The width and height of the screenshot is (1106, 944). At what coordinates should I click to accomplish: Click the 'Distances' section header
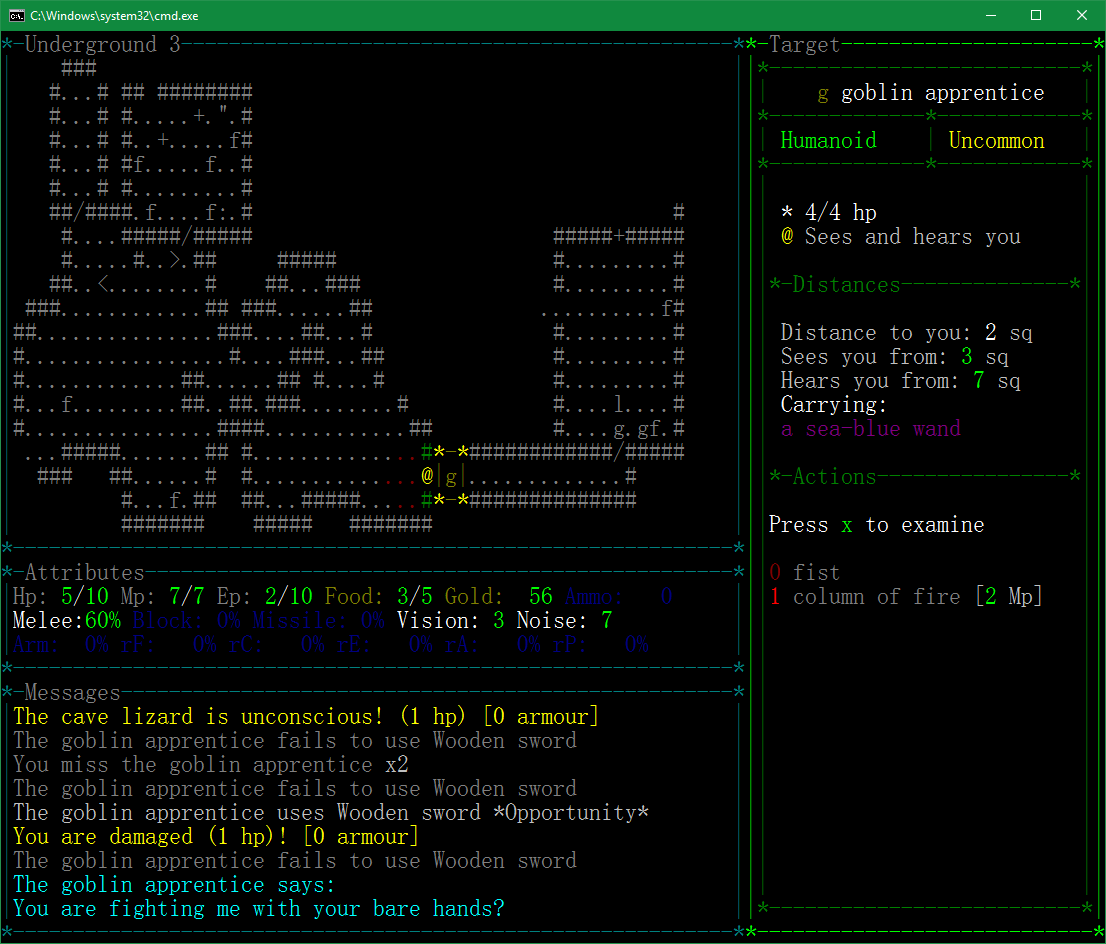846,284
